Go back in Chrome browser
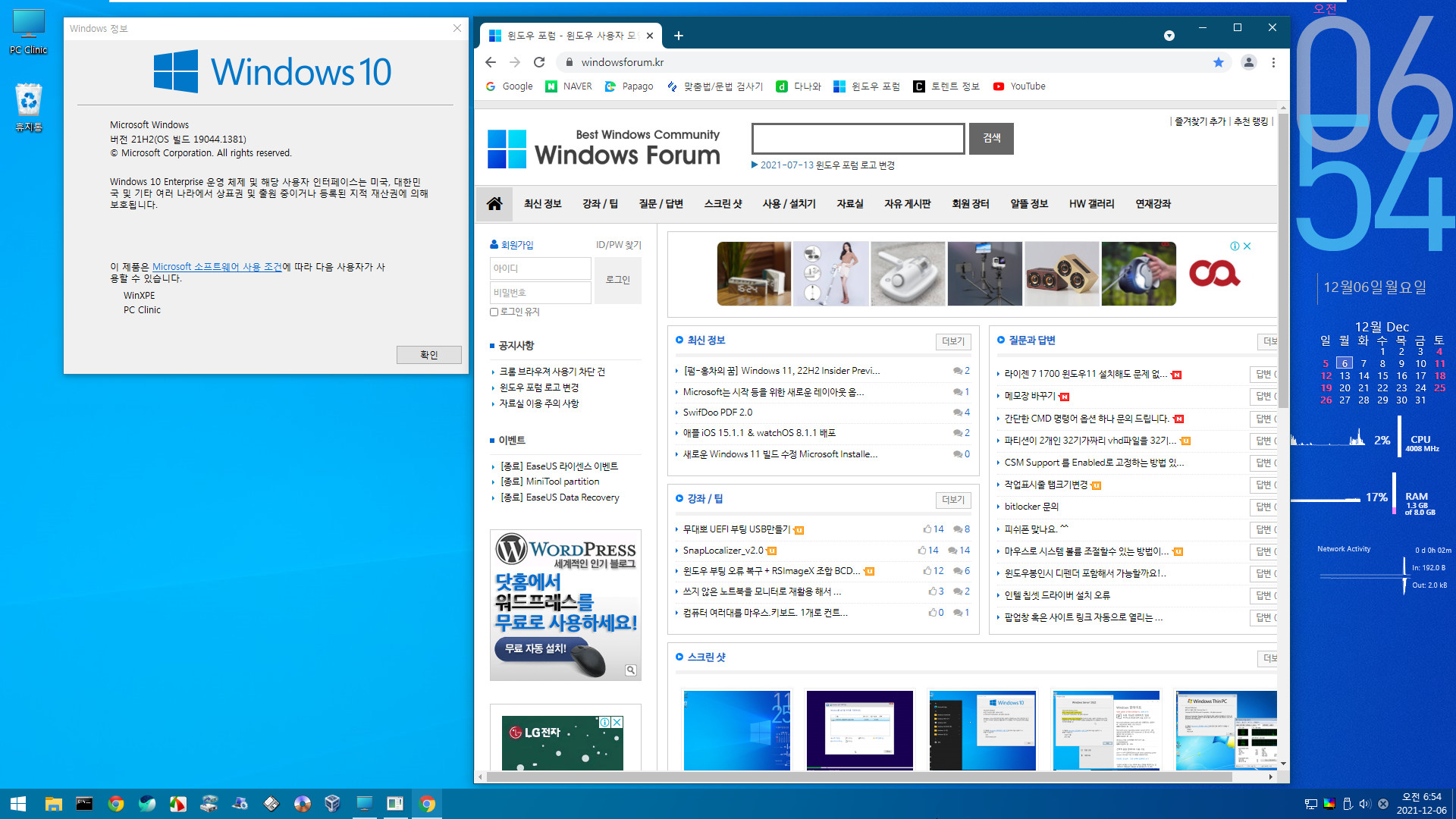1456x819 pixels. (491, 62)
